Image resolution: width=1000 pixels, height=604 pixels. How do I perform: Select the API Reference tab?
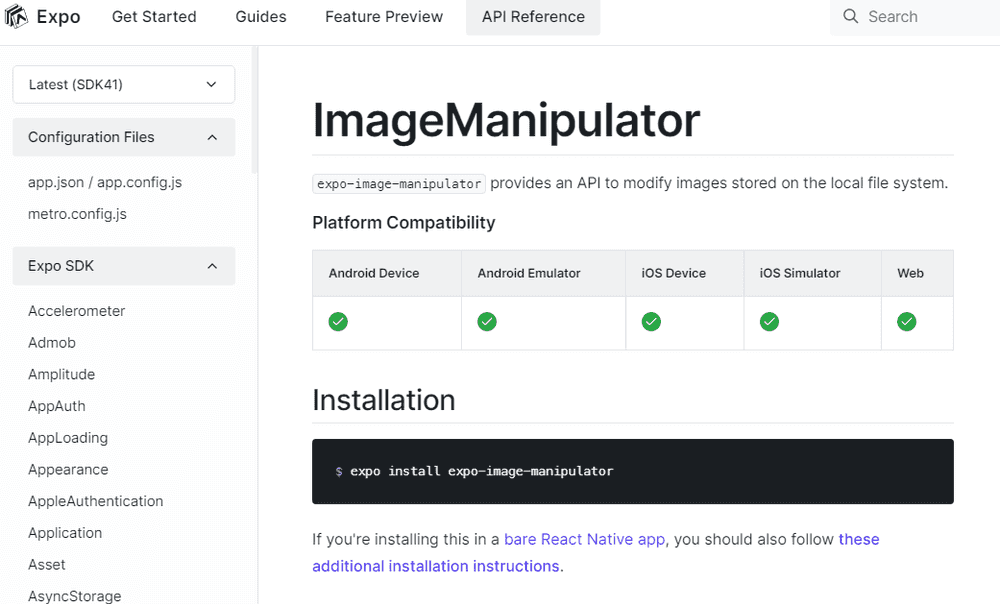tap(533, 17)
